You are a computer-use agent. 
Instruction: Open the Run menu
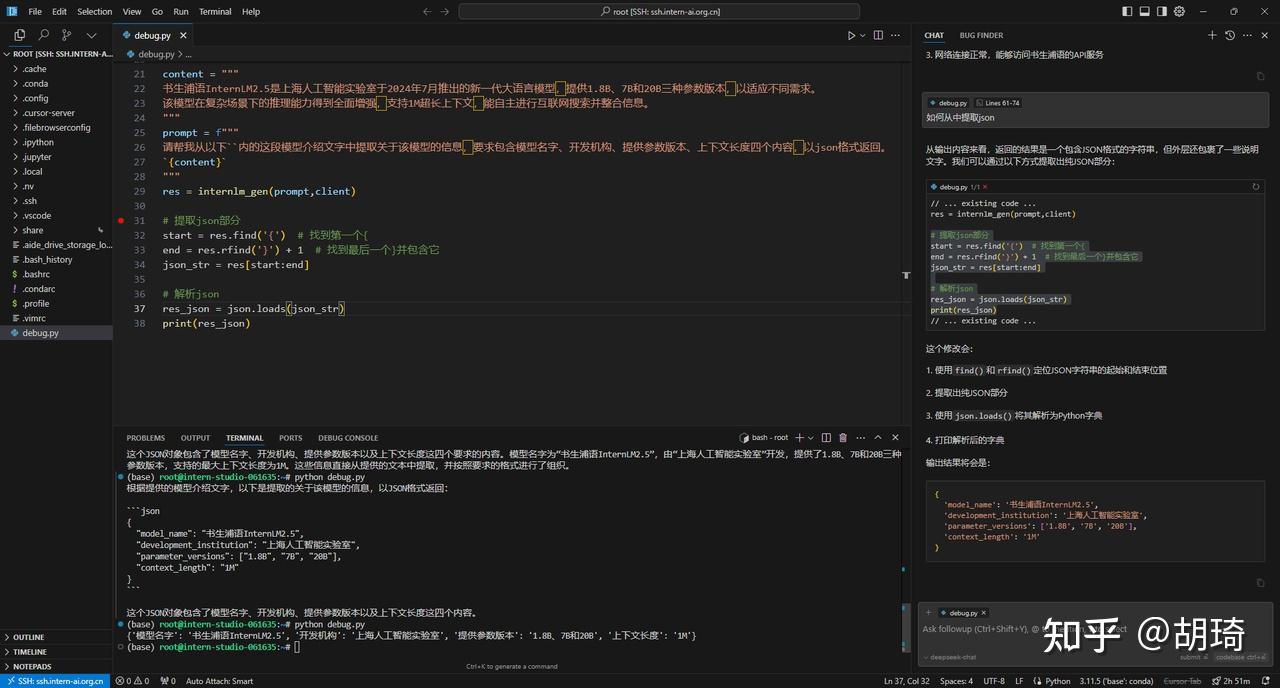[x=181, y=12]
